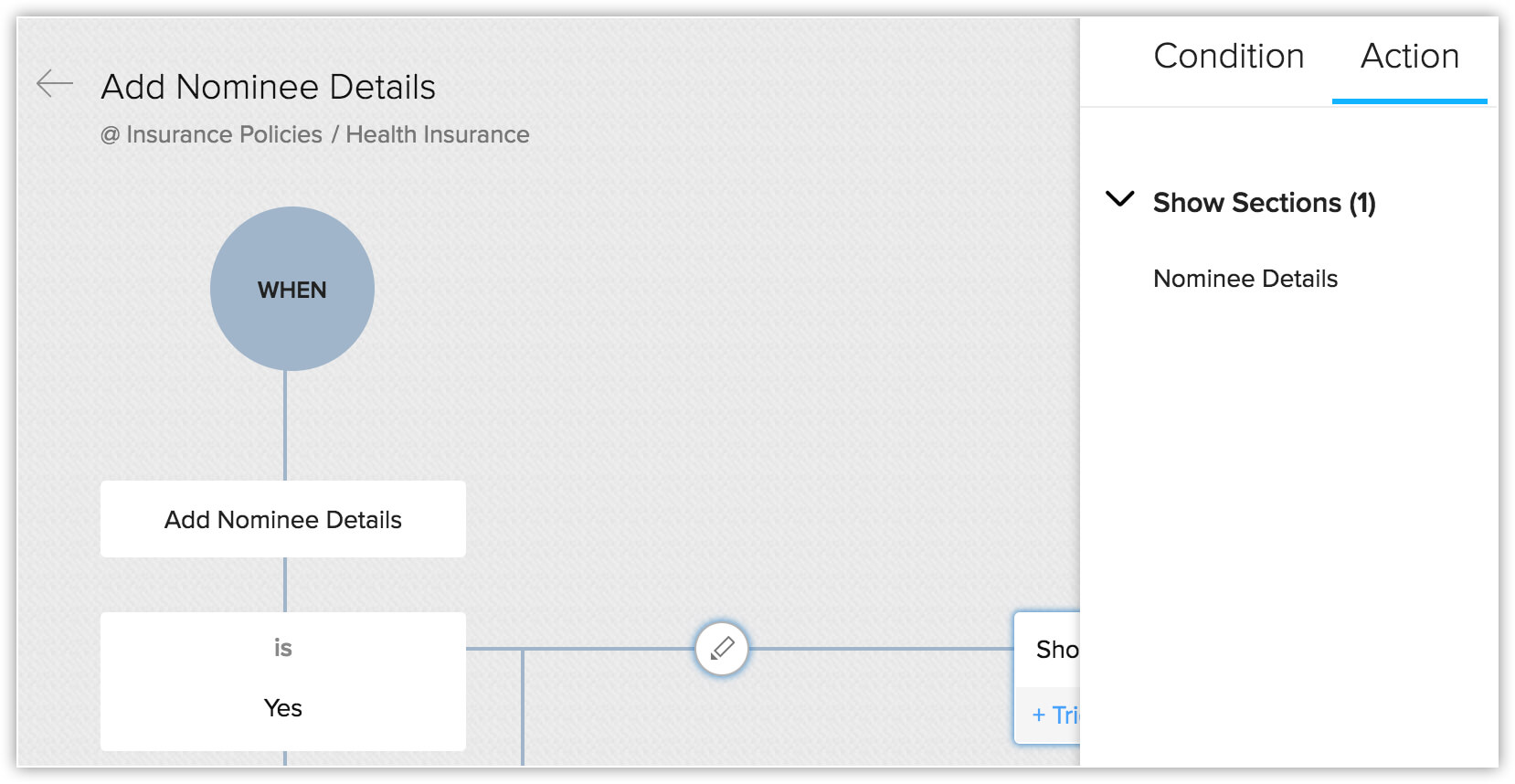The height and width of the screenshot is (784, 1515).
Task: Open the Add Nominee Details field box
Action: point(283,519)
